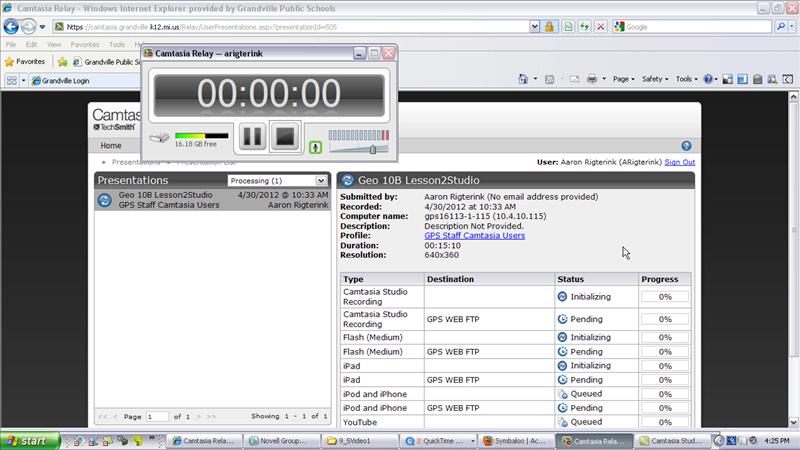This screenshot has height=450, width=800.
Task: Click the magnifier search button
Action: [780, 27]
